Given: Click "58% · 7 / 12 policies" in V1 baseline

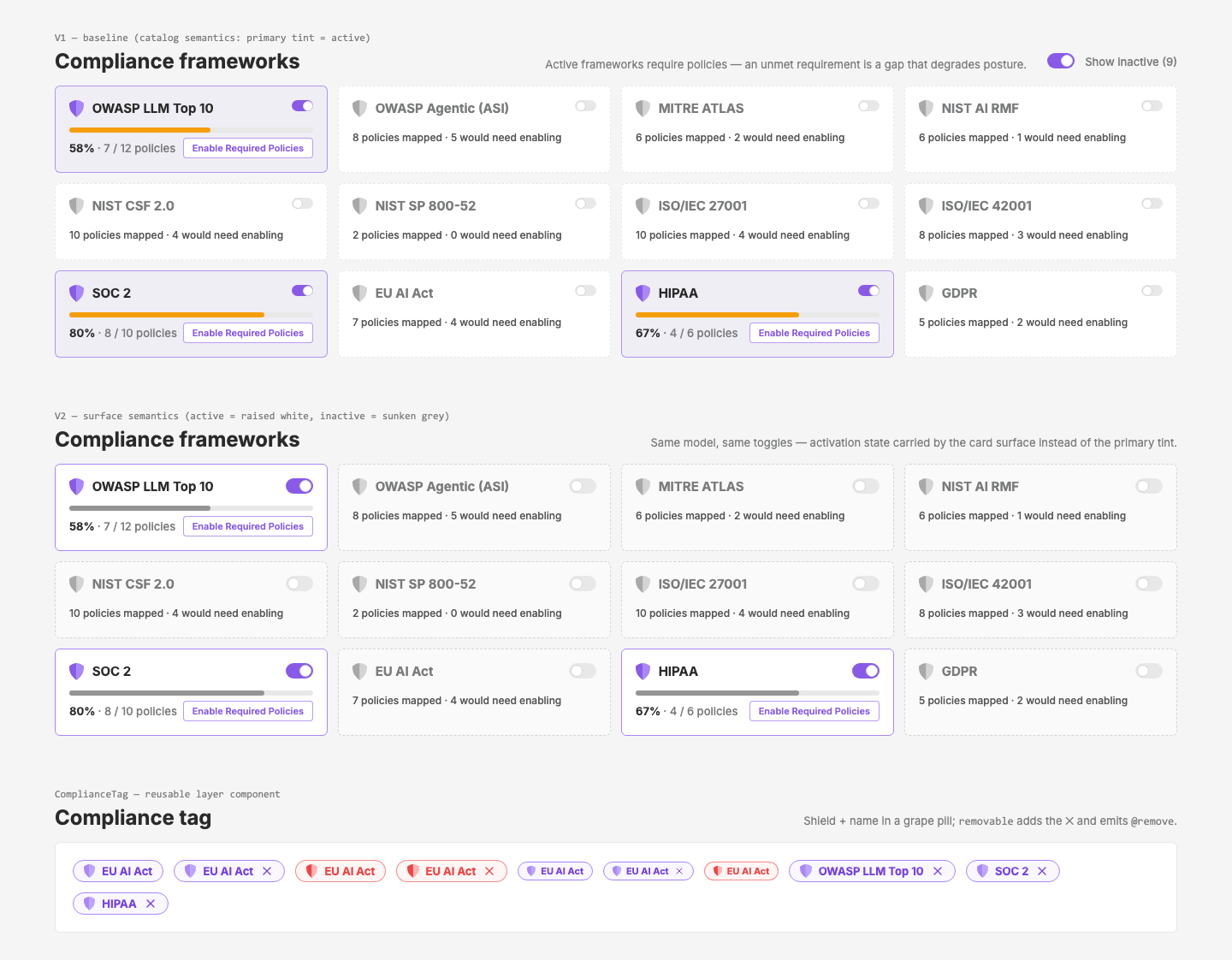Looking at the screenshot, I should click(122, 148).
